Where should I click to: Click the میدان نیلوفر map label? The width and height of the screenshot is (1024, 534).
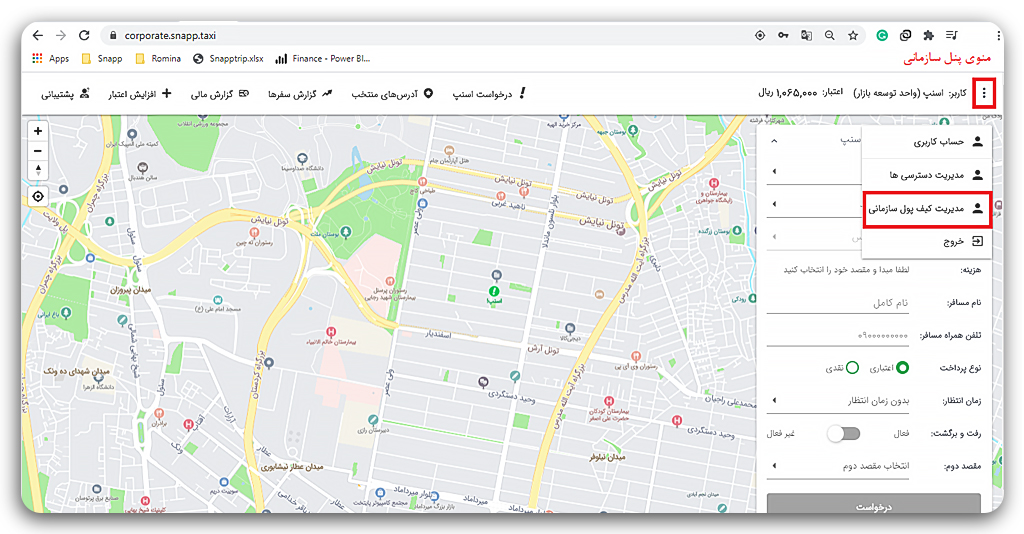pos(607,458)
